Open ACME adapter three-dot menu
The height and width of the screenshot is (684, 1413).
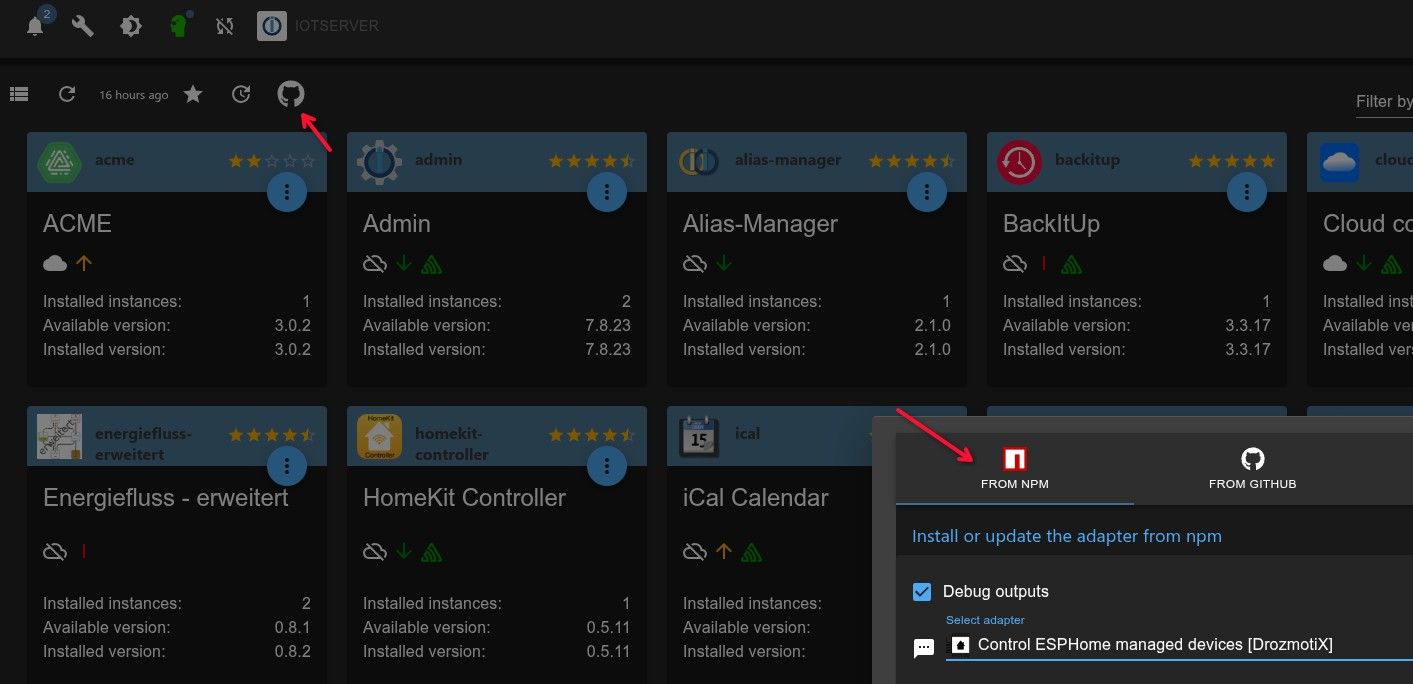pyautogui.click(x=287, y=191)
